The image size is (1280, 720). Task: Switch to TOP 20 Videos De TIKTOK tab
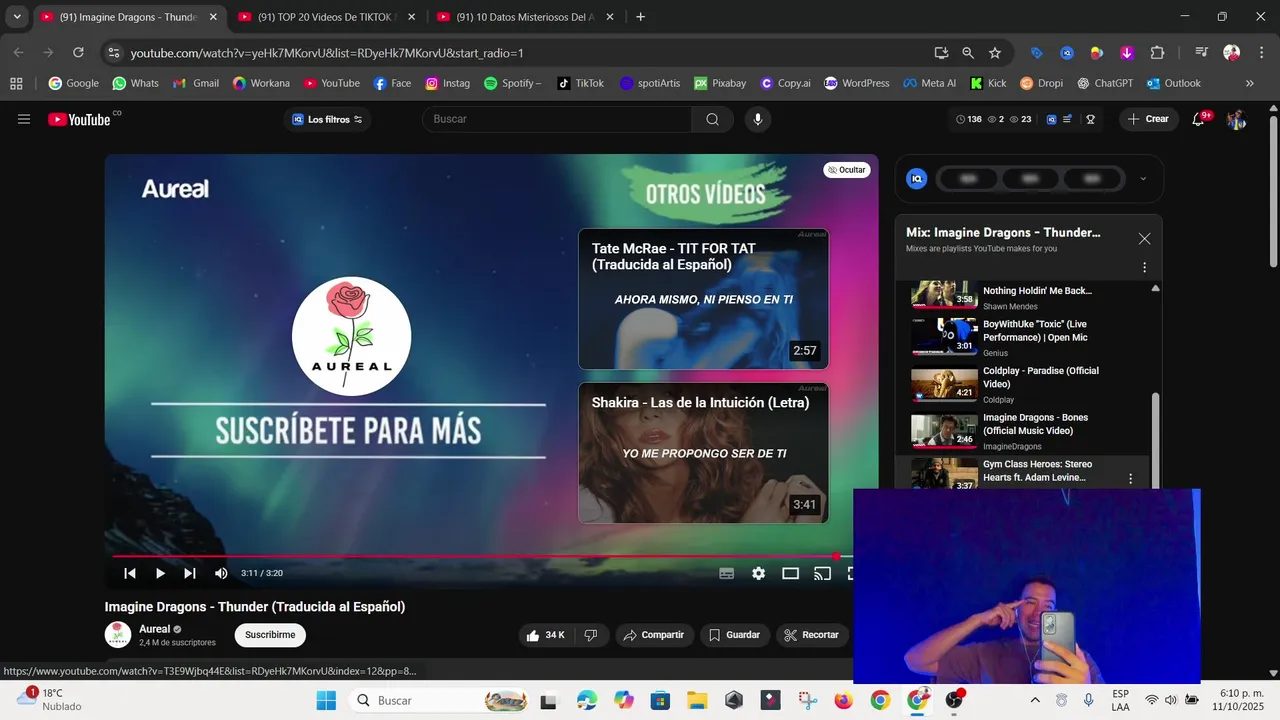click(x=326, y=17)
